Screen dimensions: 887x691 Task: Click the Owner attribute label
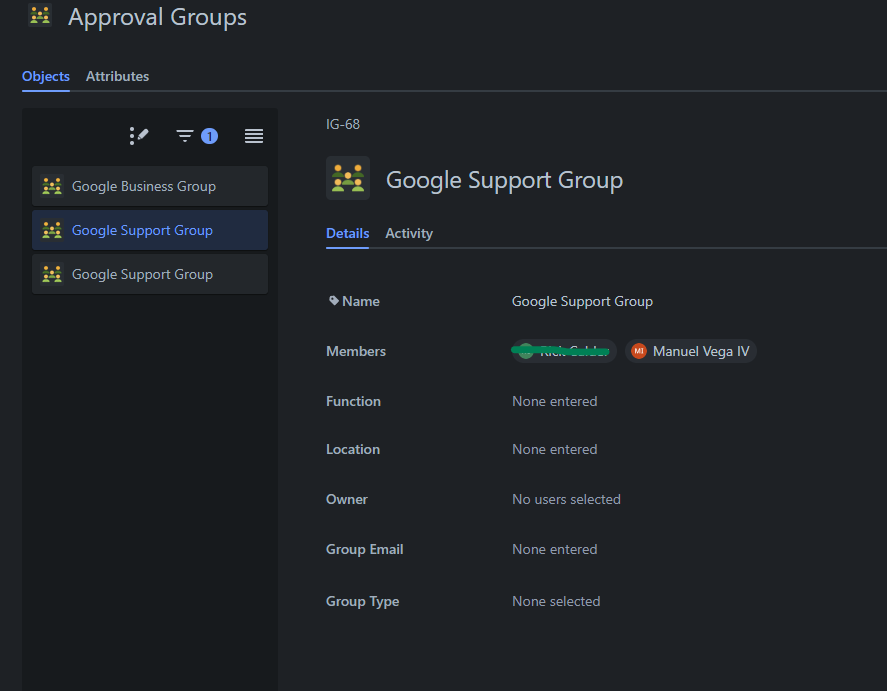pos(346,499)
